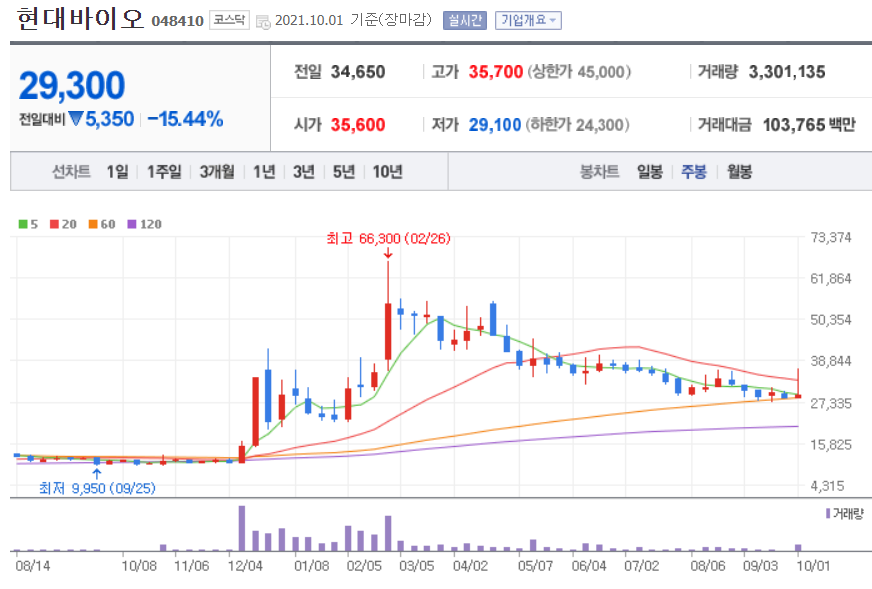Image resolution: width=872 pixels, height=589 pixels.
Task: Switch to the 3개월 line chart
Action: click(x=217, y=171)
